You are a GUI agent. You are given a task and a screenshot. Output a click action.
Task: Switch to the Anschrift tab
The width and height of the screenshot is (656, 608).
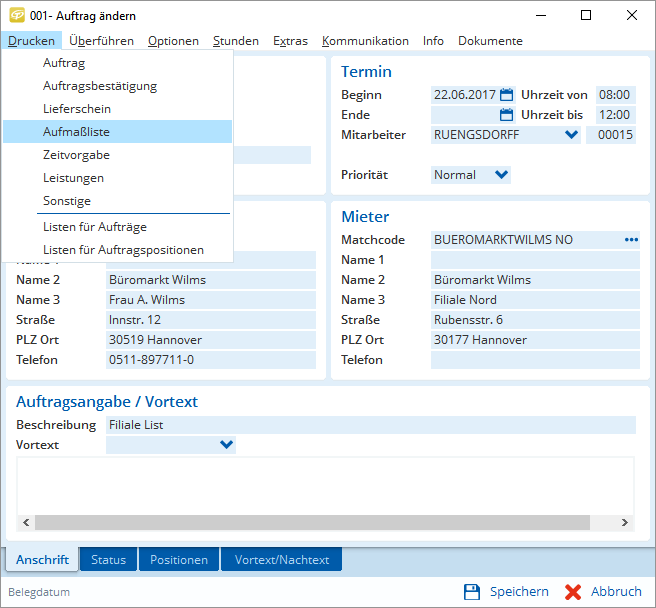click(42, 559)
